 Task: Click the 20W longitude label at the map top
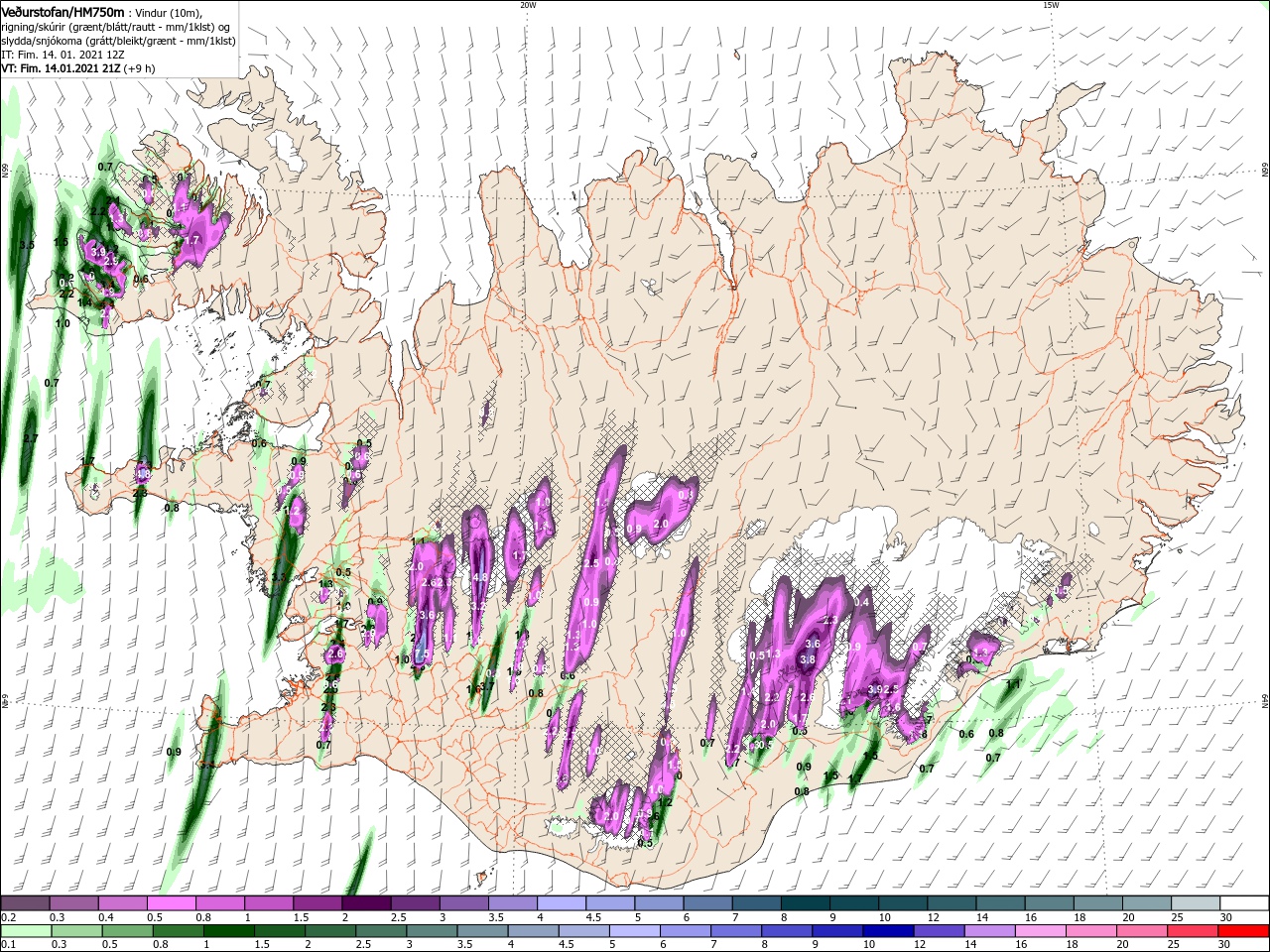[x=528, y=5]
